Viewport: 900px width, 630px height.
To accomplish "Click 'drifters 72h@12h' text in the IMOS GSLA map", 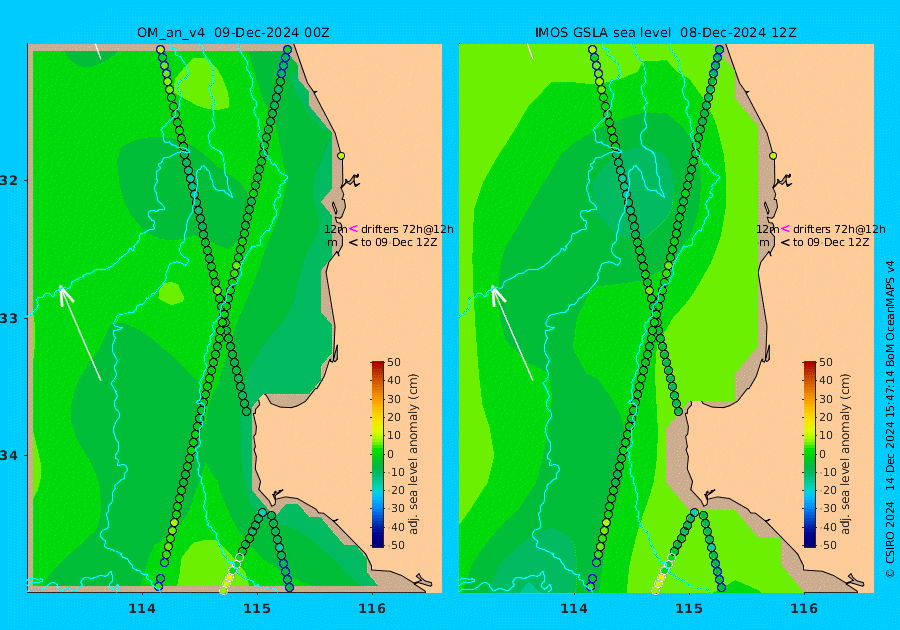I will [839, 229].
